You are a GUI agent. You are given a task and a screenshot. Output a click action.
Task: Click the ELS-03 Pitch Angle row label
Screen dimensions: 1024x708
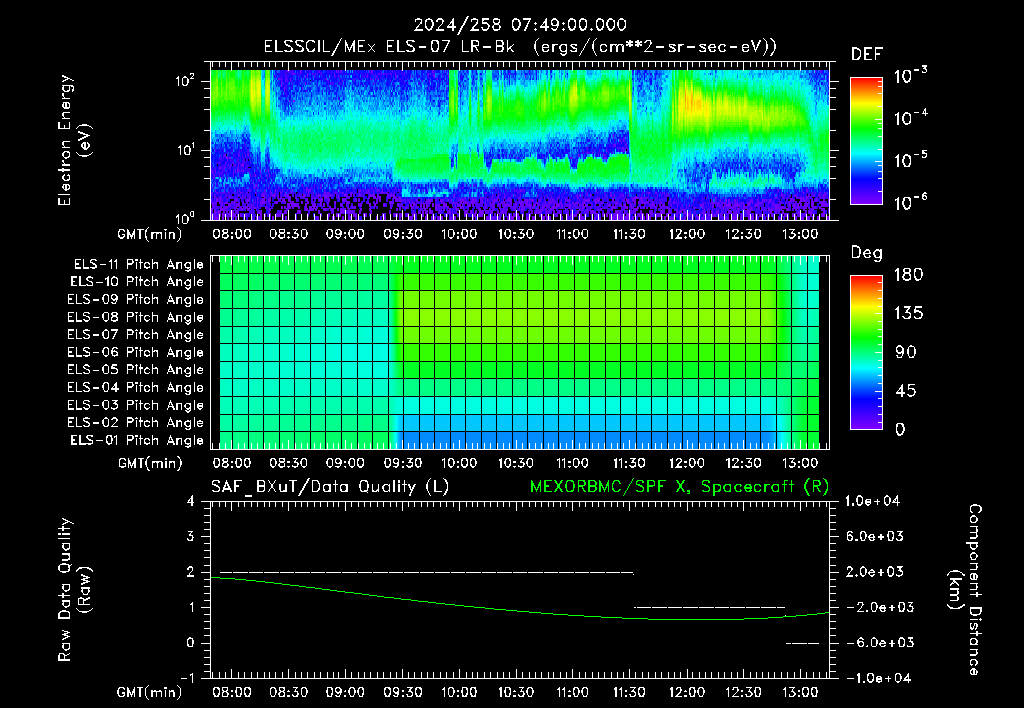(136, 406)
